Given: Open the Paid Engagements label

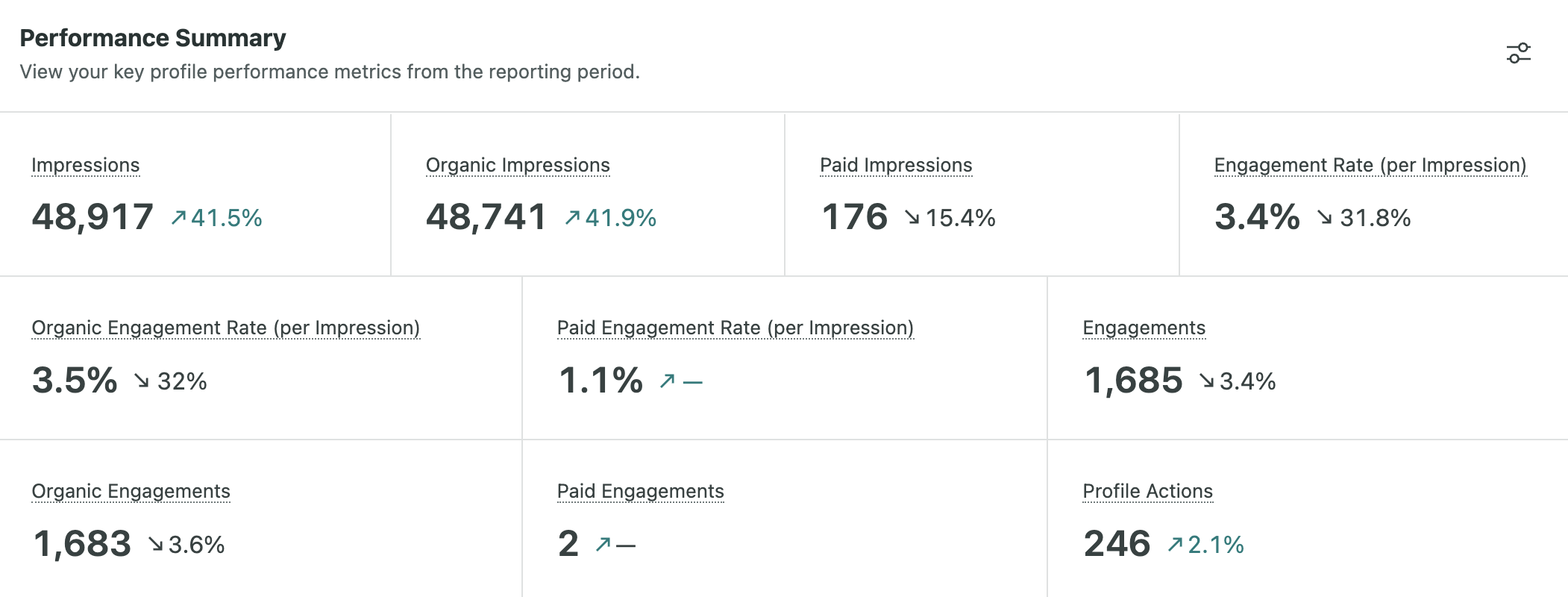Looking at the screenshot, I should point(640,491).
